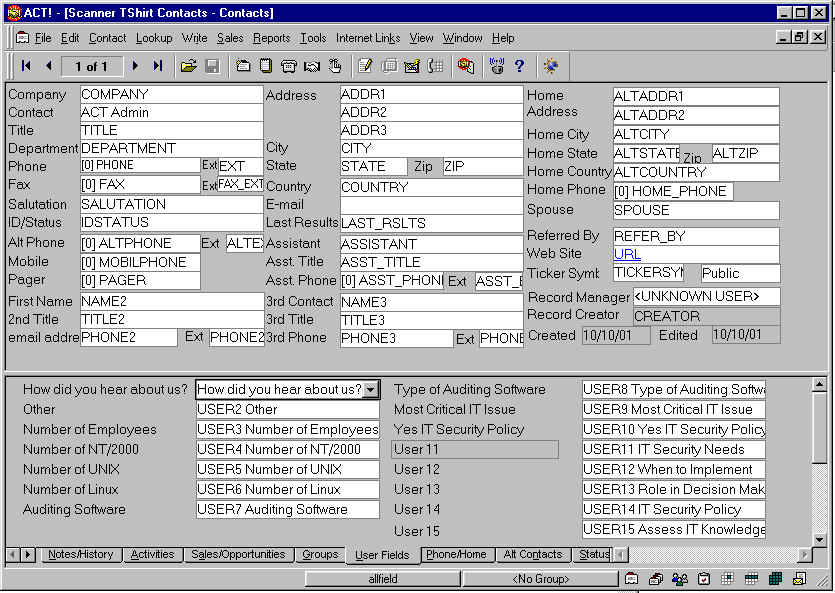Open the Internet Links menu

[x=368, y=38]
